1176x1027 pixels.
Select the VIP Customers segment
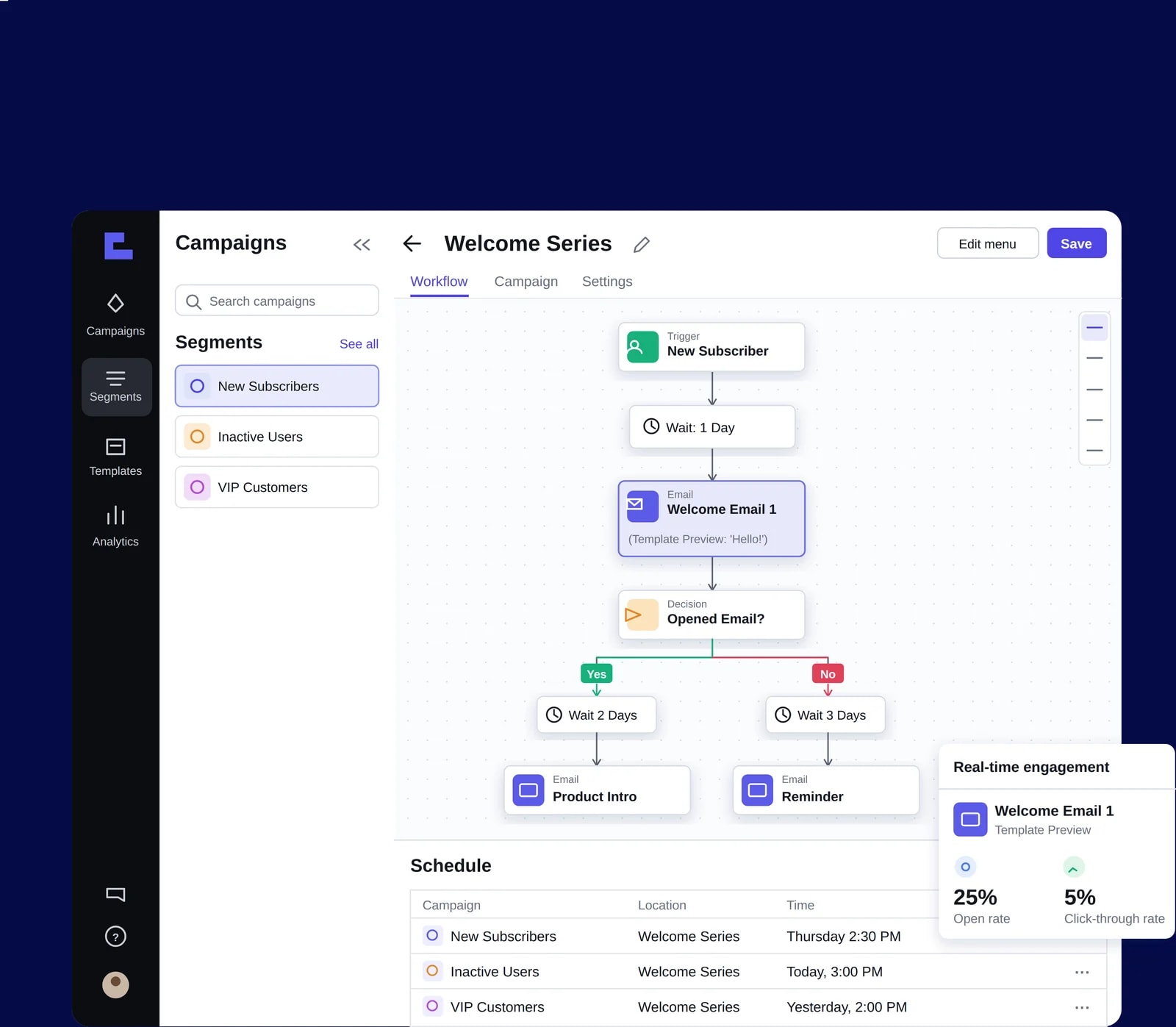pos(277,487)
